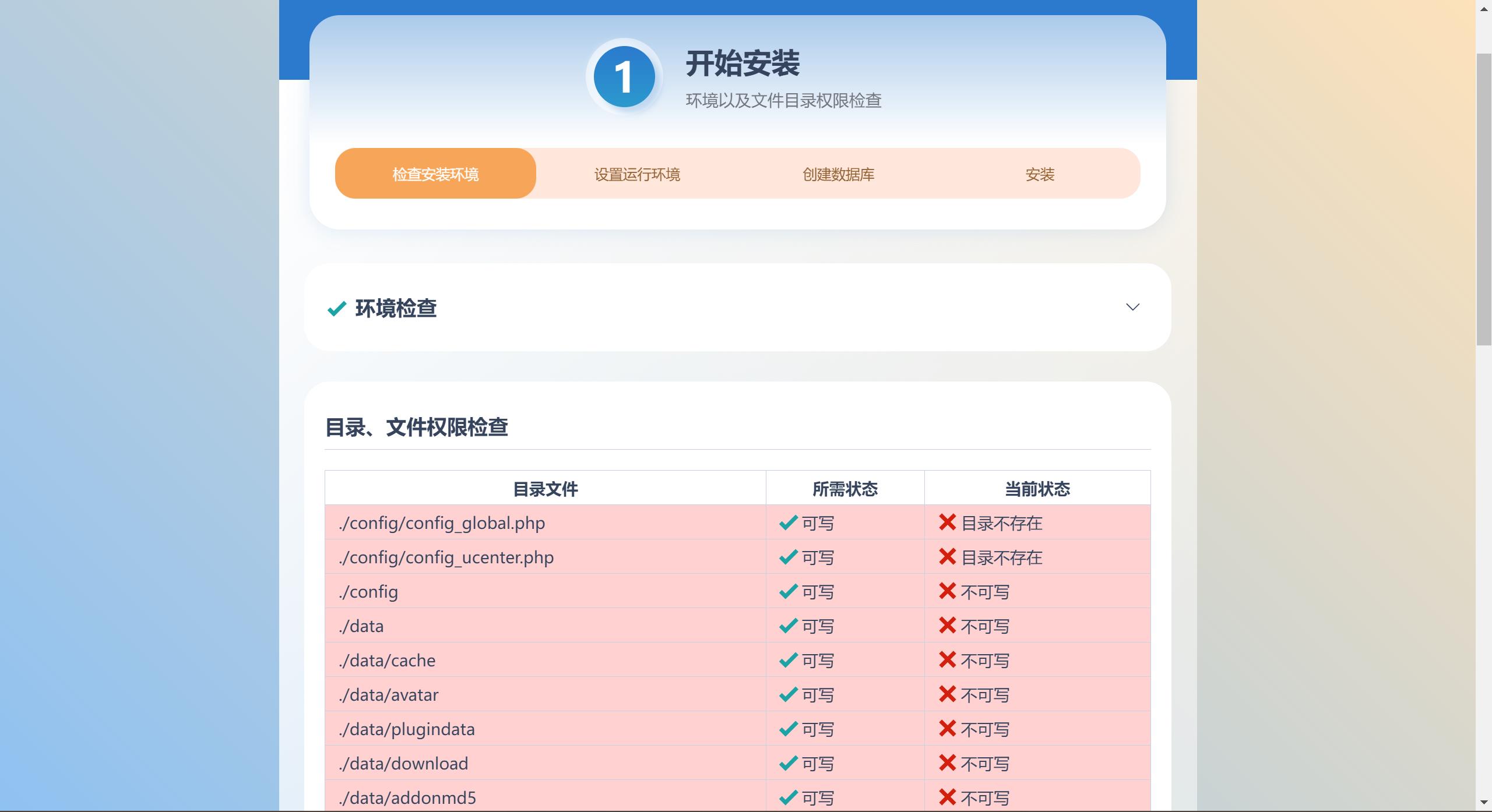
Task: Click the 环境检查 panel heading
Action: 396,308
